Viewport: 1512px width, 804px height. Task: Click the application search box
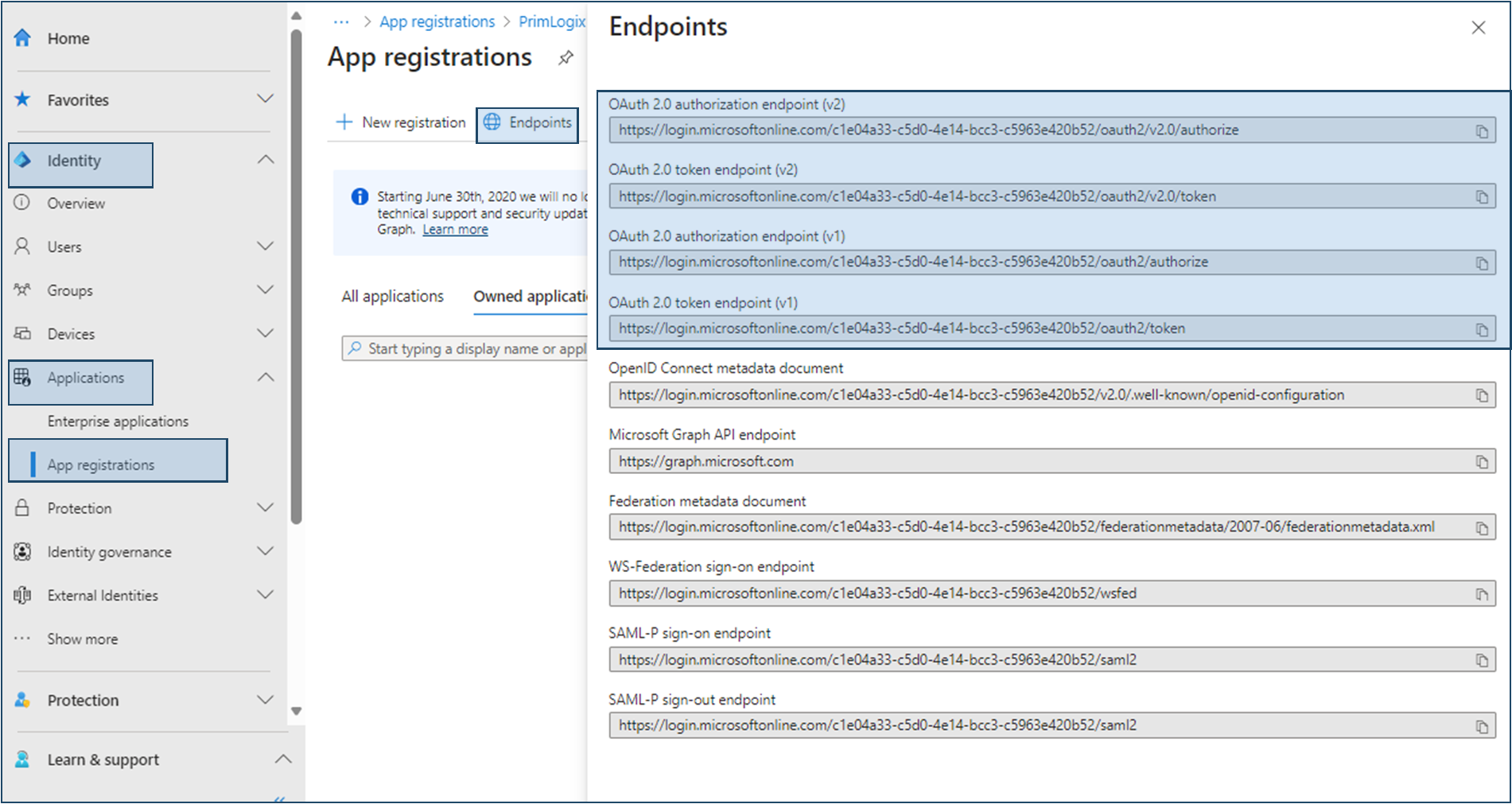[x=465, y=348]
